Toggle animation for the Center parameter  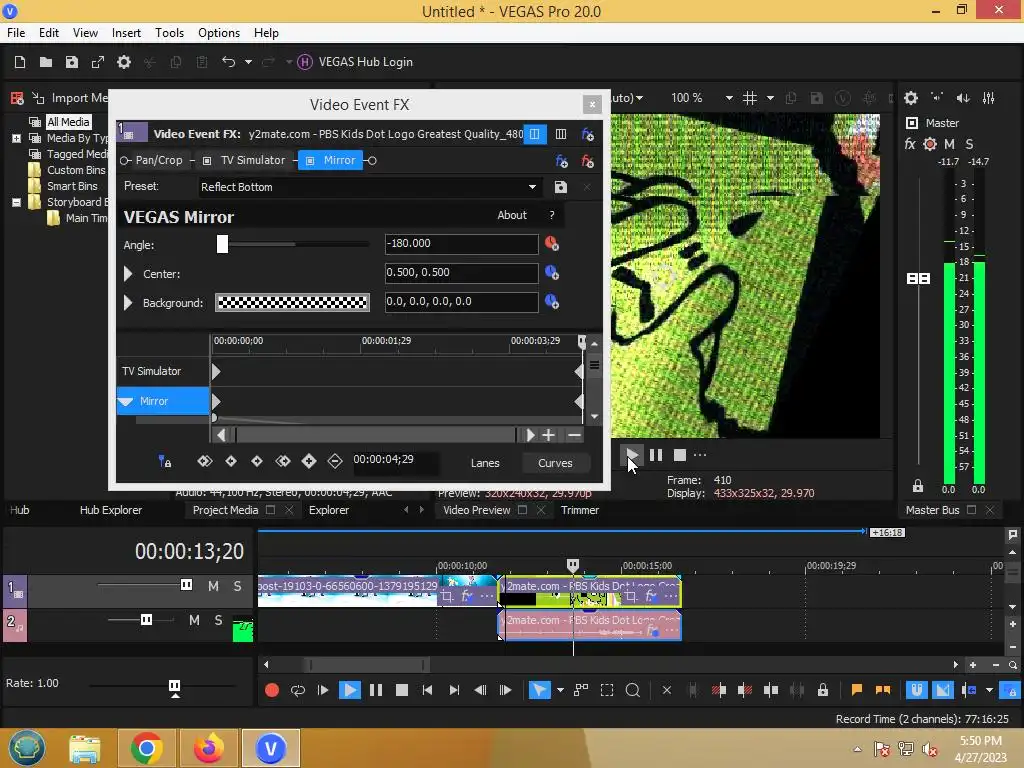coord(551,272)
